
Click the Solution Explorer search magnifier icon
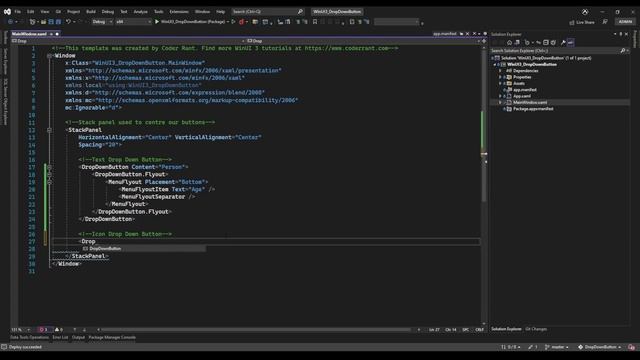tap(623, 51)
